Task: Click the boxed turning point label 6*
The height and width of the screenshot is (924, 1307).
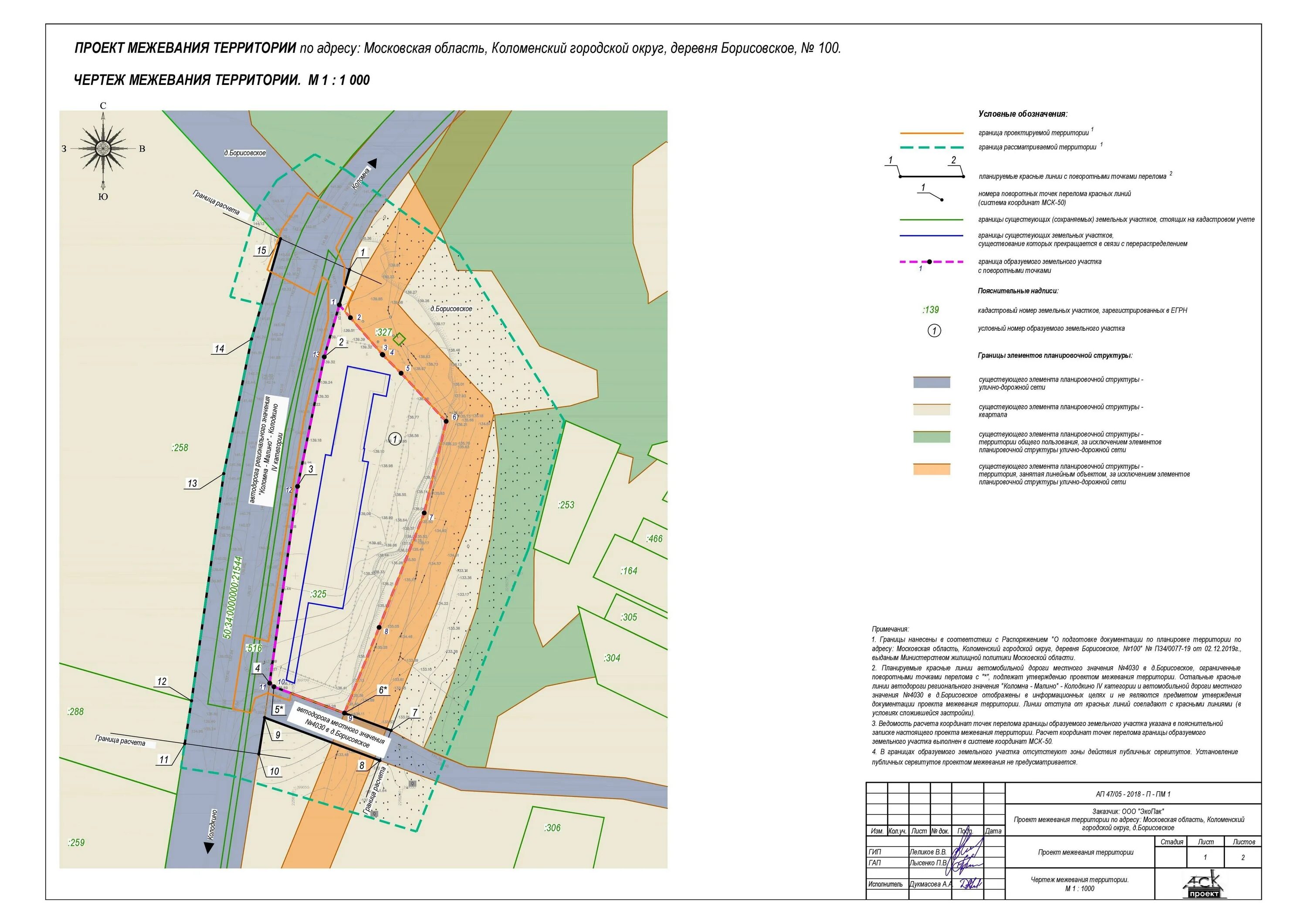Action: click(383, 690)
